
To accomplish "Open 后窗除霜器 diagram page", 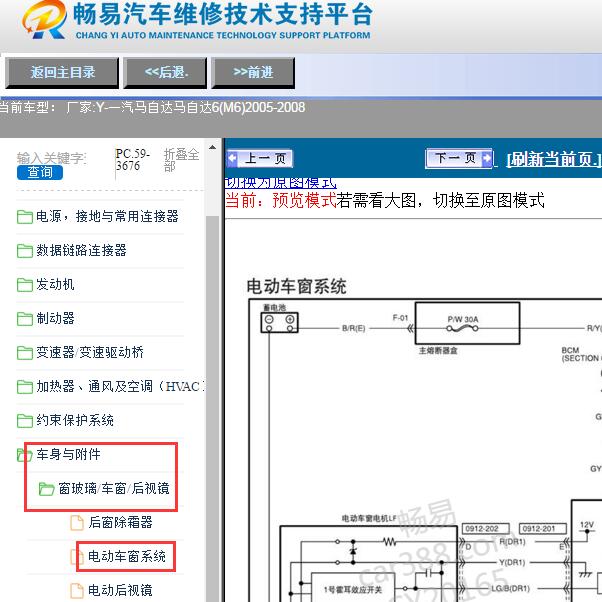I will pos(120,522).
